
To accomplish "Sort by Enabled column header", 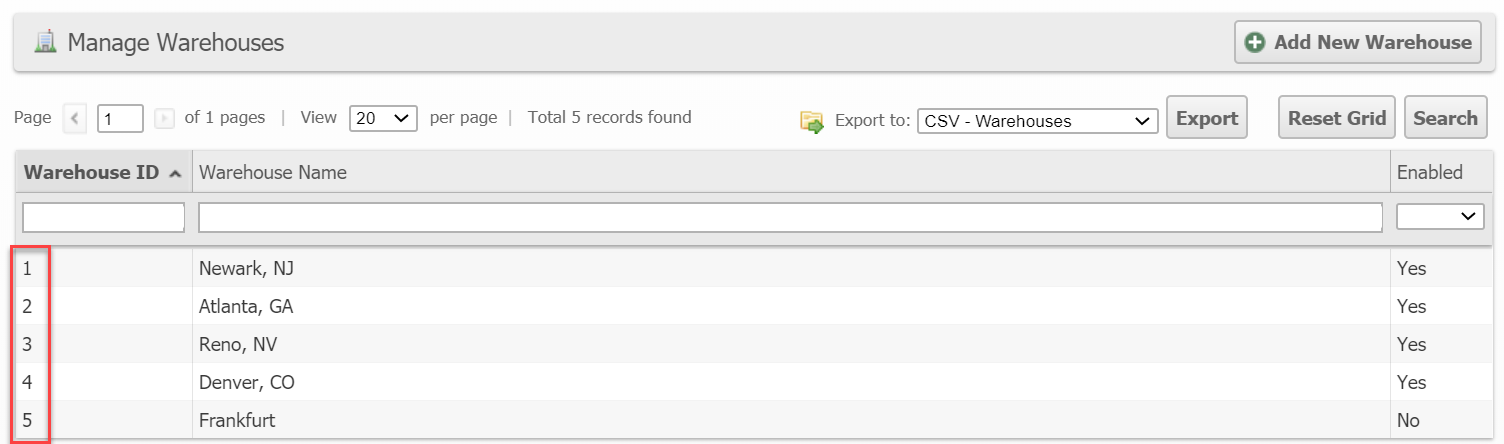I will pyautogui.click(x=1429, y=172).
